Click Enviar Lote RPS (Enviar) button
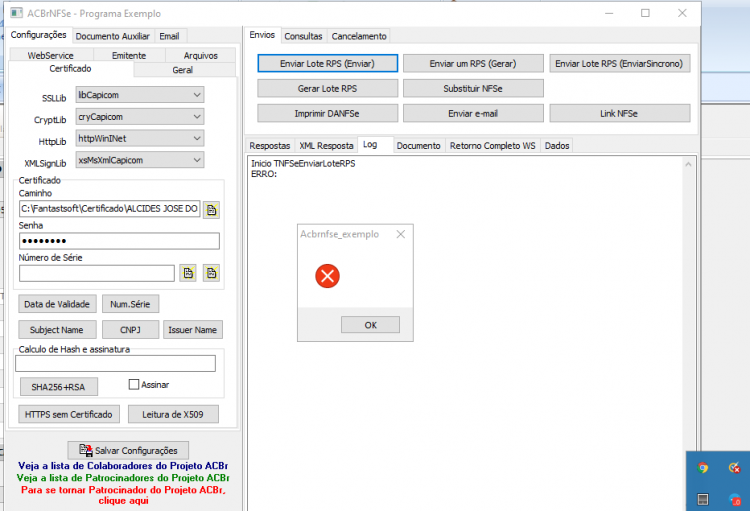This screenshot has width=750, height=511. pyautogui.click(x=328, y=64)
